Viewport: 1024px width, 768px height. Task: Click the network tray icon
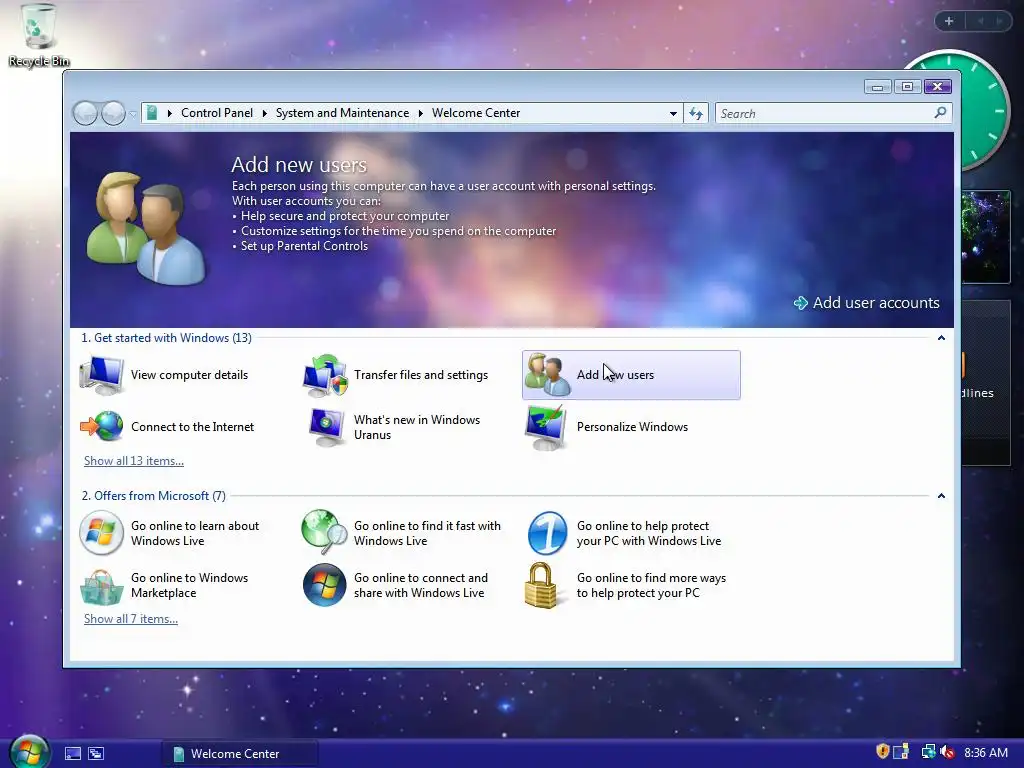pyautogui.click(x=928, y=752)
